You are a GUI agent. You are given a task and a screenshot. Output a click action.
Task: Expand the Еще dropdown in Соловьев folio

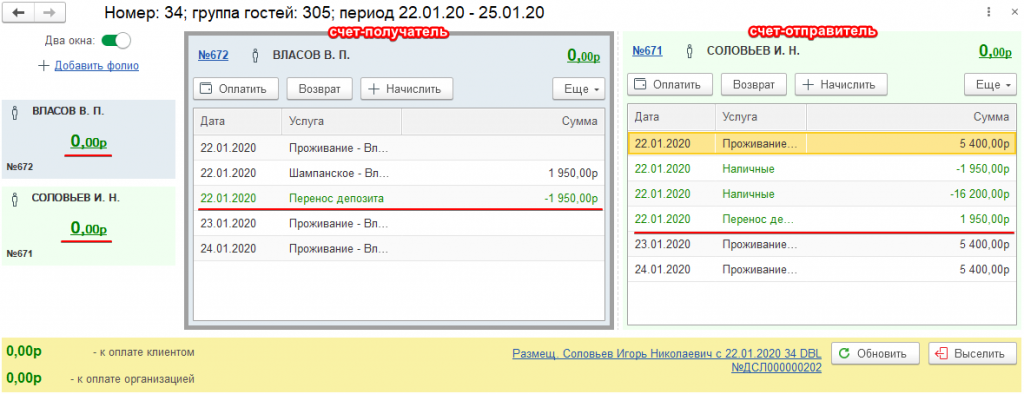pyautogui.click(x=991, y=84)
